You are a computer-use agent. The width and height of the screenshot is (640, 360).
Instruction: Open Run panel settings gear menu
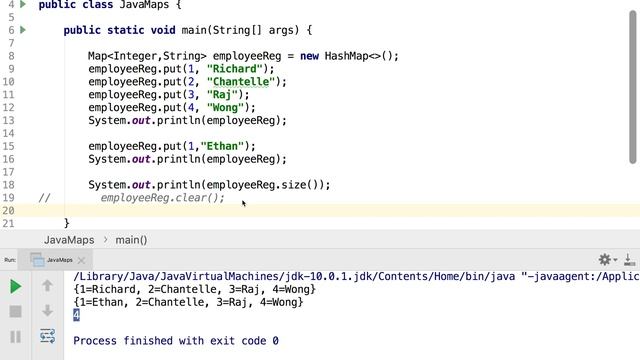[x=607, y=260]
